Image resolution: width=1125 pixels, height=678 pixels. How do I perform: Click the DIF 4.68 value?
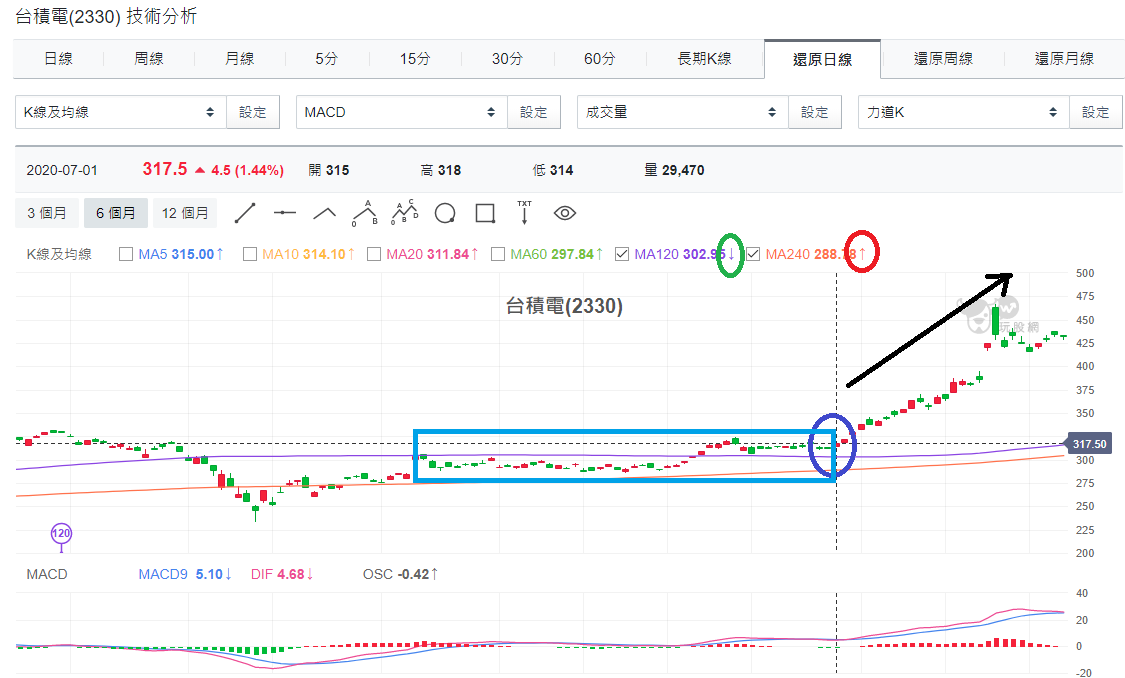pos(282,575)
